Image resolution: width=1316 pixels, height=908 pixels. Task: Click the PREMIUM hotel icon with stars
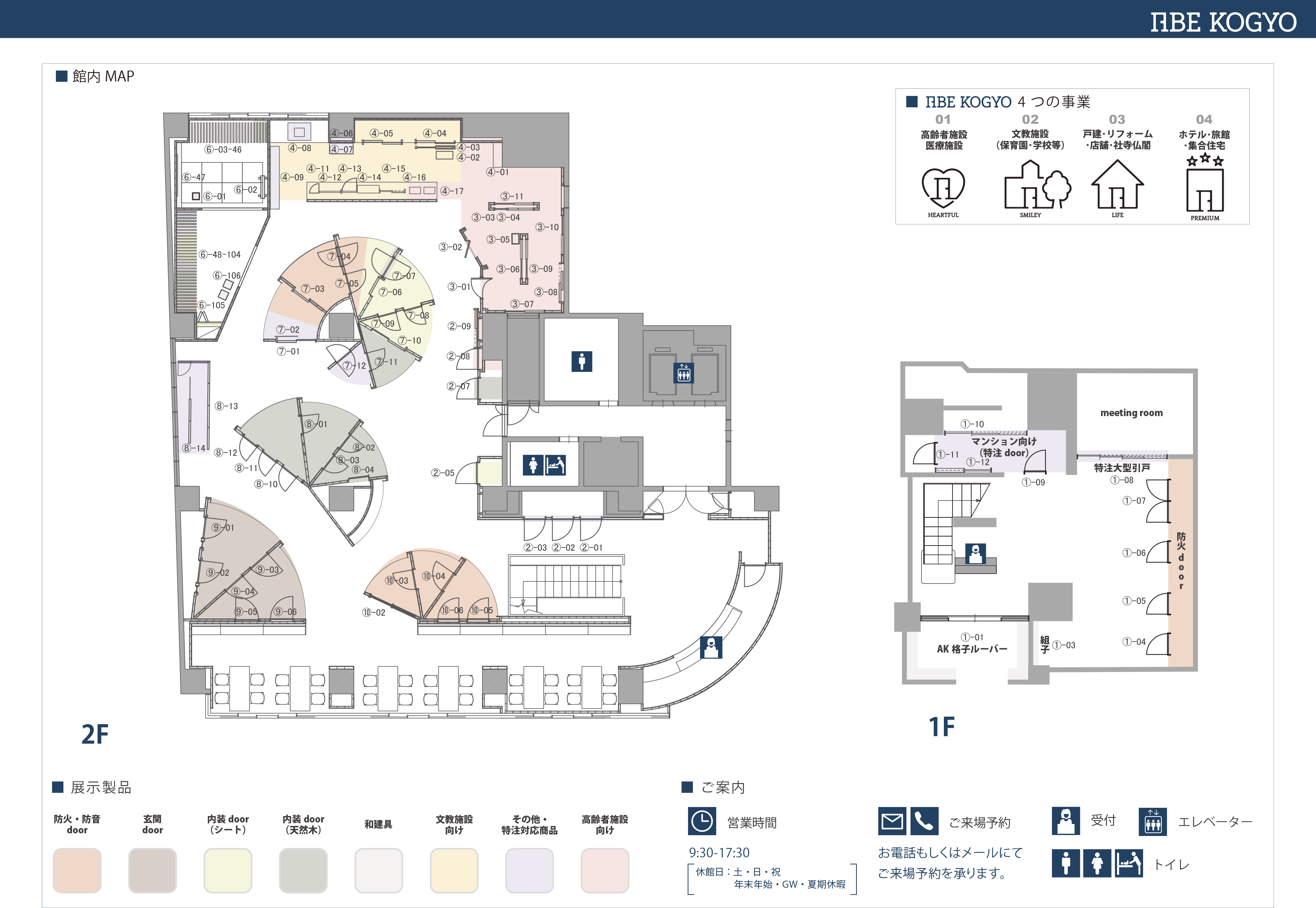pos(1205,185)
